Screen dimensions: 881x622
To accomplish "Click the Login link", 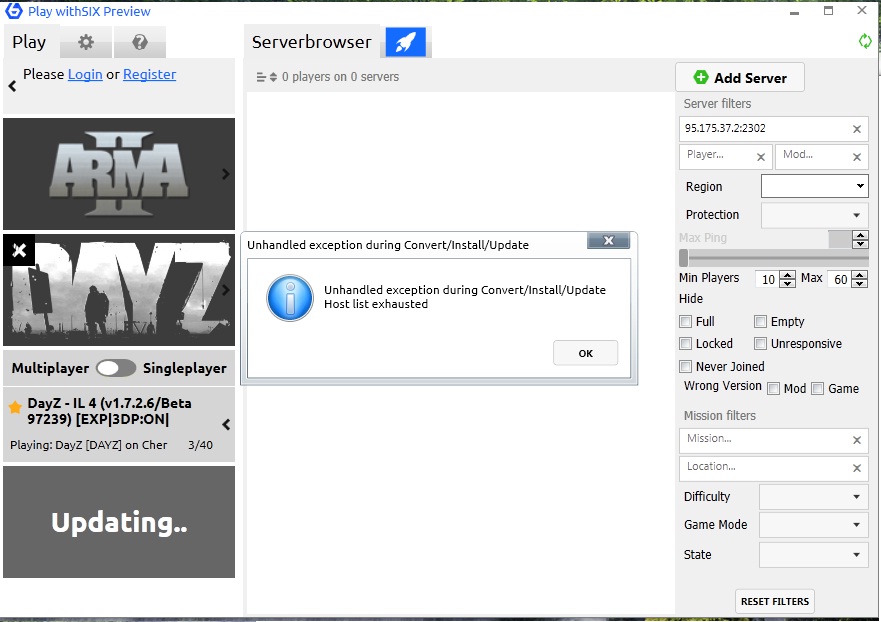I will click(x=85, y=74).
